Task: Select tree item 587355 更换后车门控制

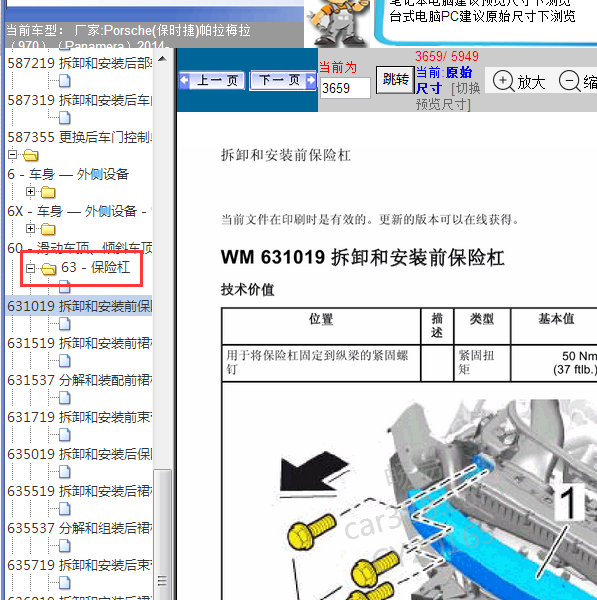Action: 80,137
